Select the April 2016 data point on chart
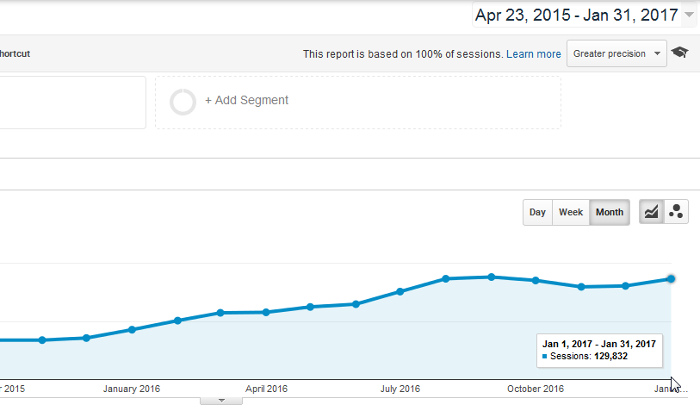700x411 pixels. click(x=266, y=312)
